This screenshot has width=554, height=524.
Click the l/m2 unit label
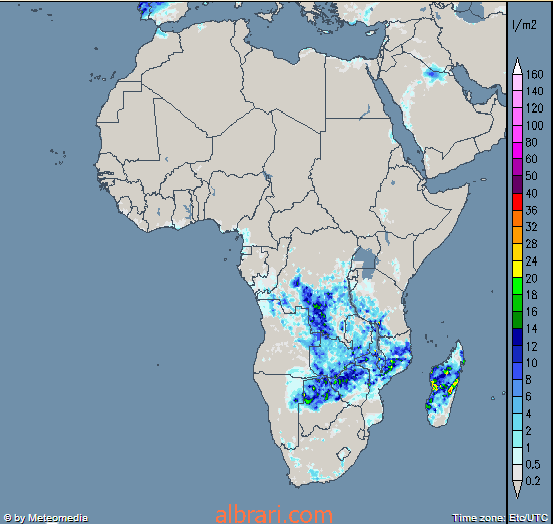tap(524, 25)
